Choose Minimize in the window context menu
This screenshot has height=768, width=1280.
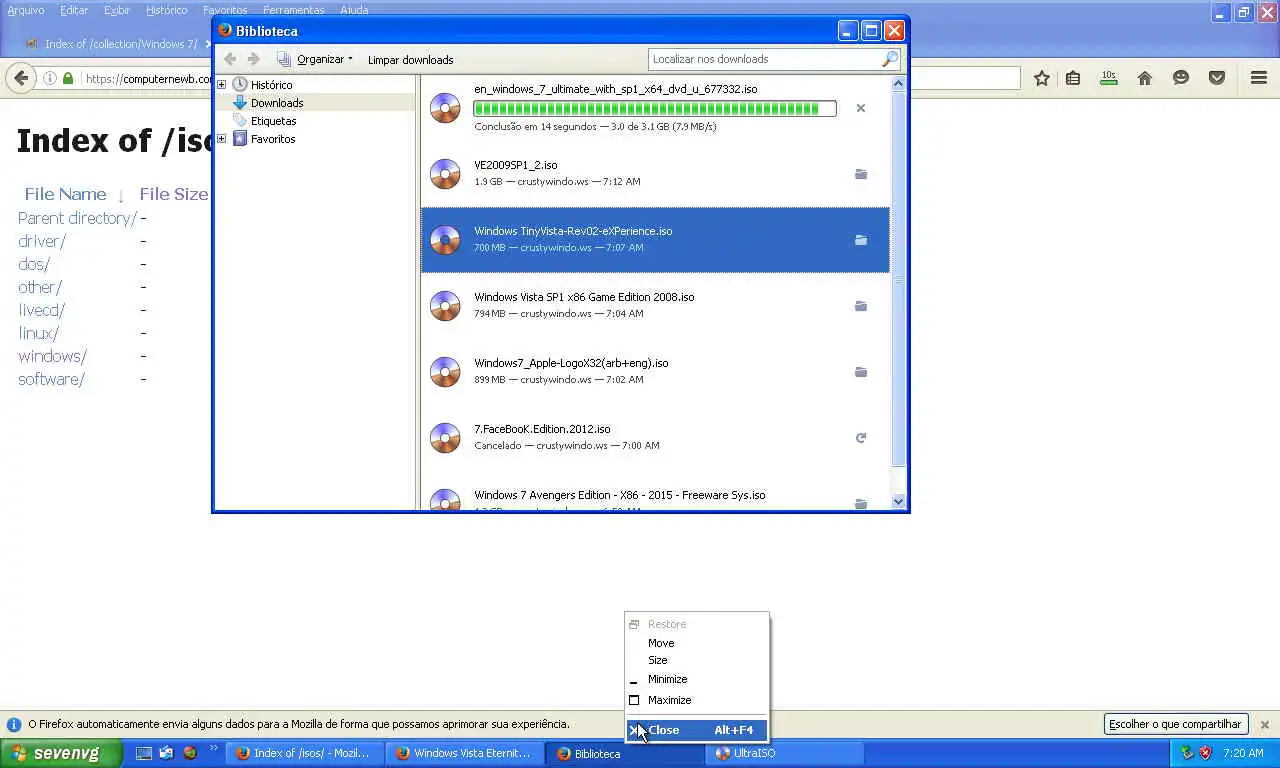[x=697, y=679]
